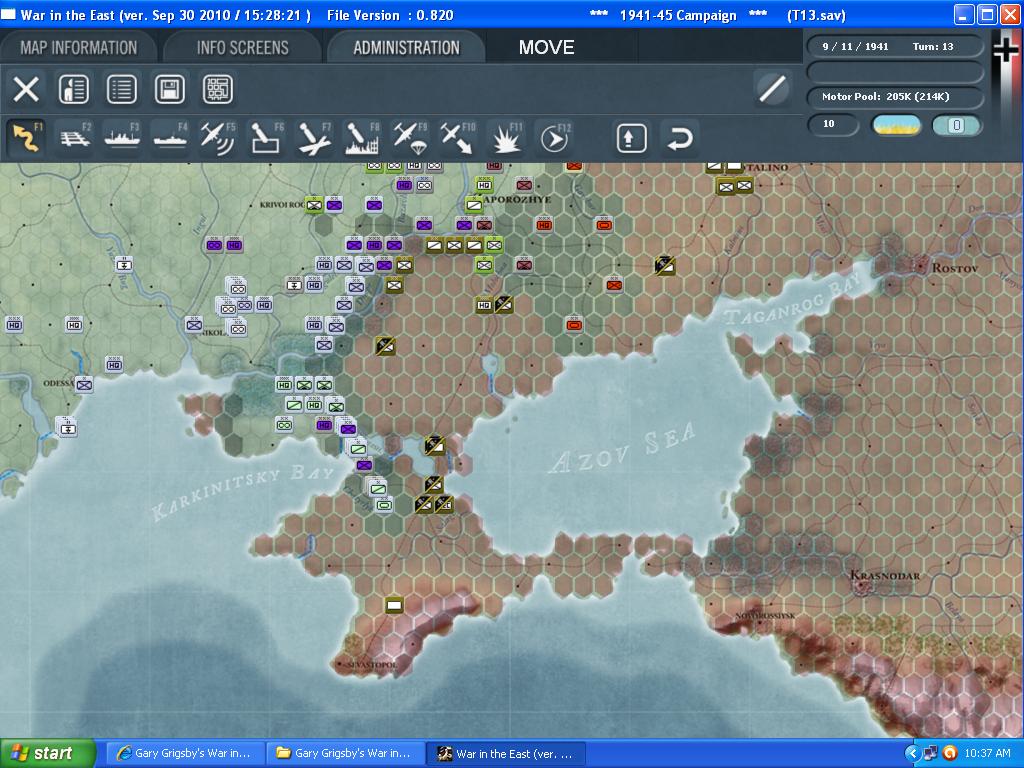The height and width of the screenshot is (768, 1024).
Task: Select the F10 air transfer mode
Action: (458, 138)
